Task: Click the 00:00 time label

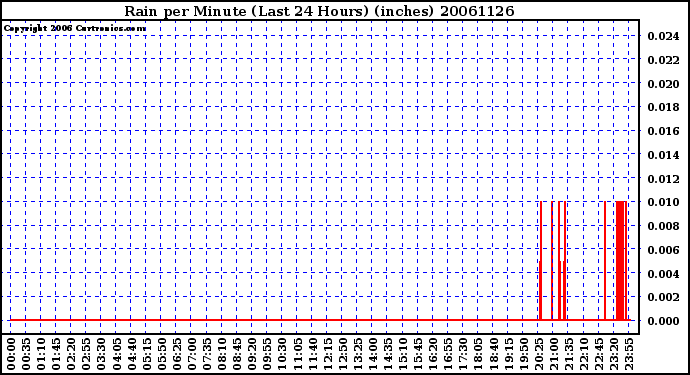Action: pos(11,354)
